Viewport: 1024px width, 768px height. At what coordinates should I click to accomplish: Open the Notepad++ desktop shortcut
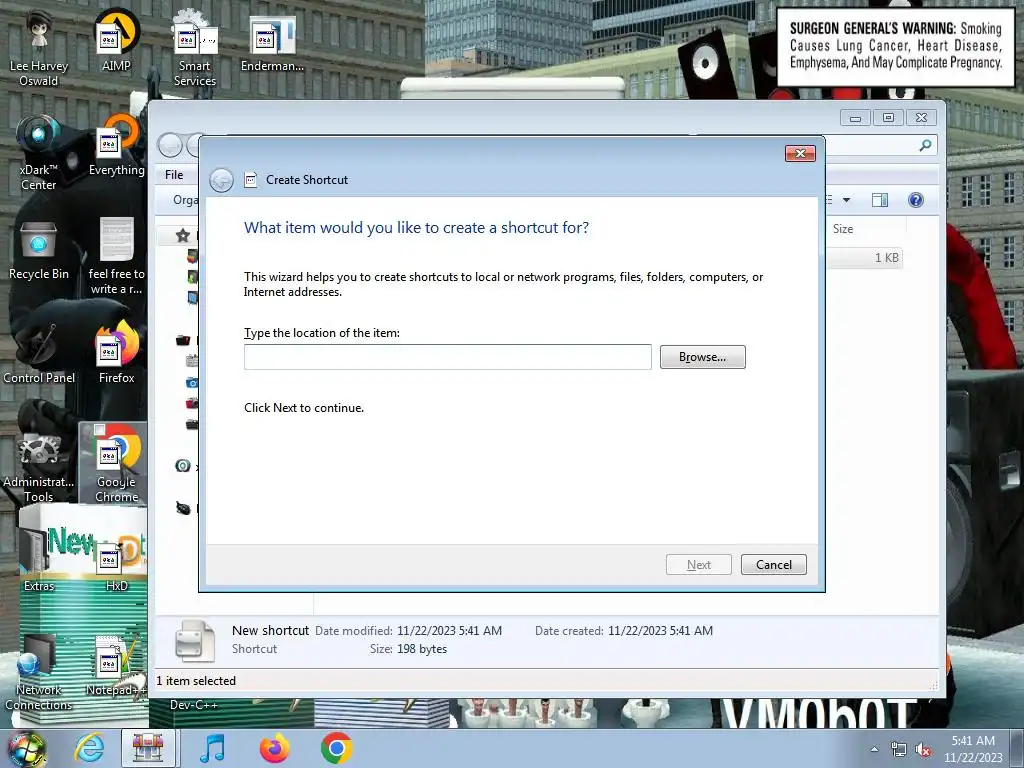[x=116, y=665]
